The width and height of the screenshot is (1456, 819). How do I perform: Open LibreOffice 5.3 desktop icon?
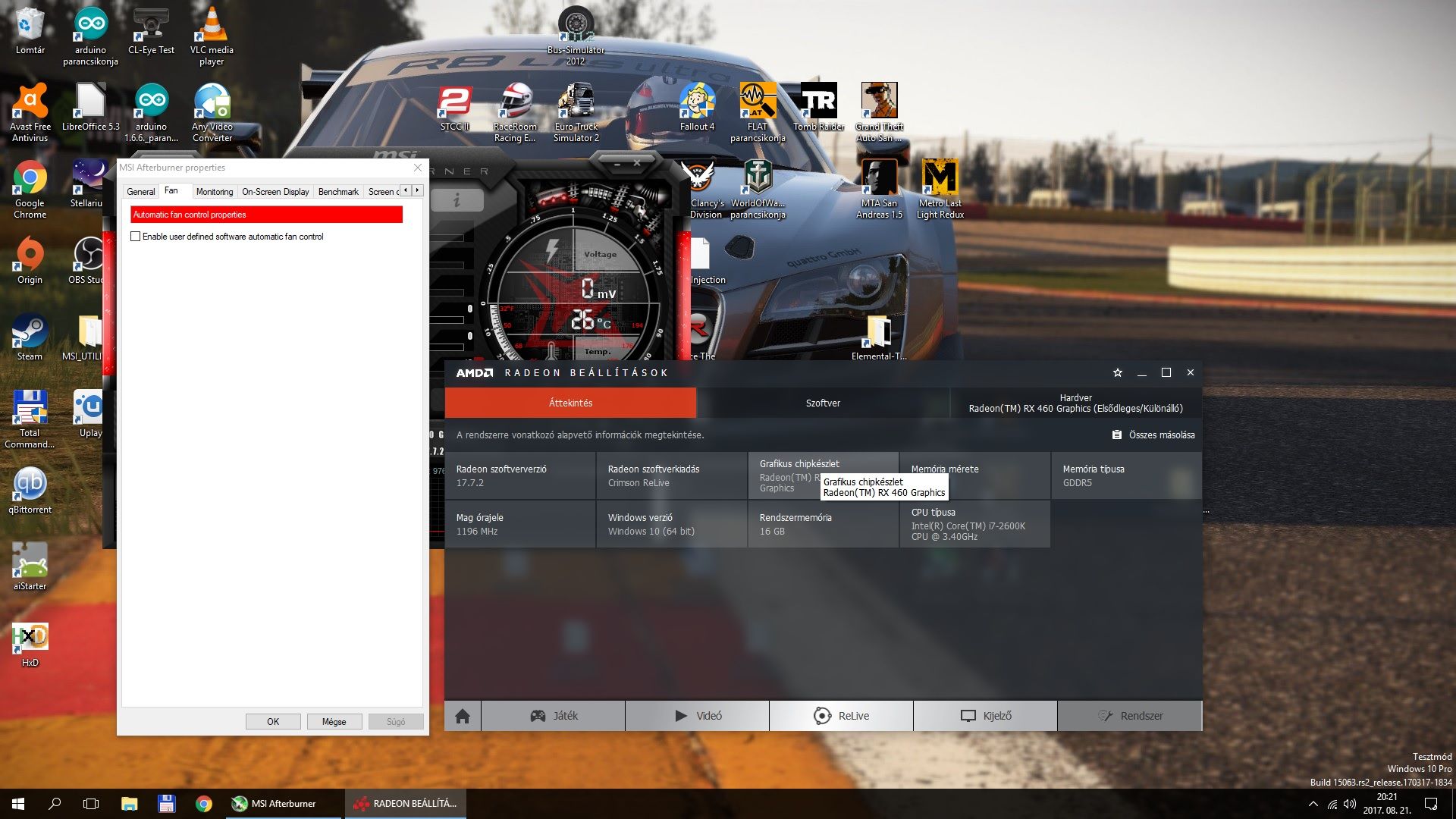pos(90,107)
